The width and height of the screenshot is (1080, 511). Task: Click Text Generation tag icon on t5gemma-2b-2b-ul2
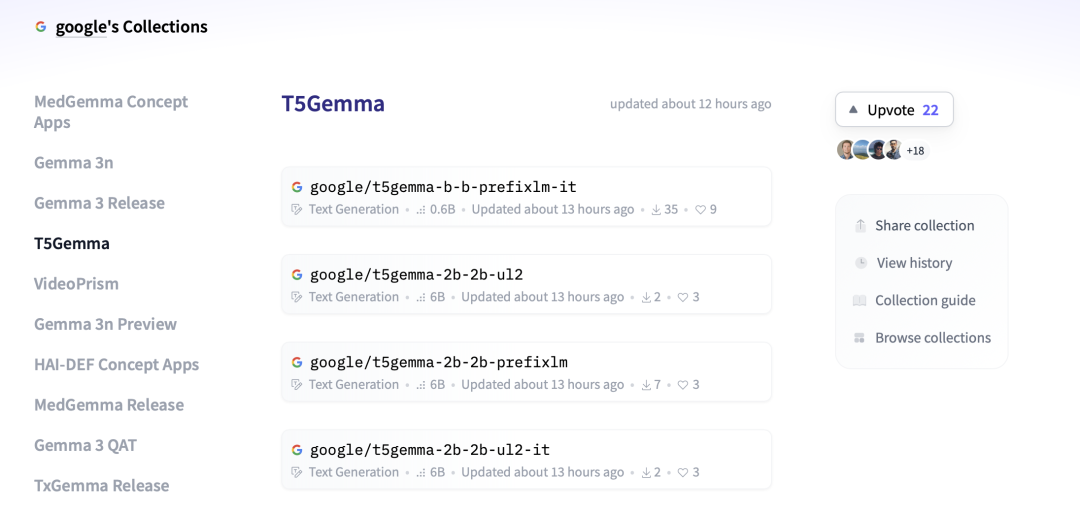tap(297, 297)
